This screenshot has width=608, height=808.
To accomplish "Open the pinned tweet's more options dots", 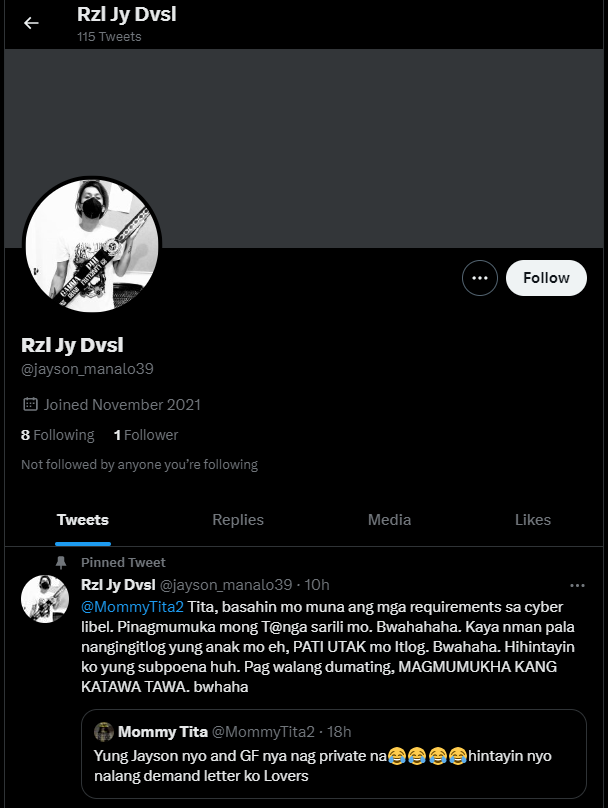I will pyautogui.click(x=577, y=585).
